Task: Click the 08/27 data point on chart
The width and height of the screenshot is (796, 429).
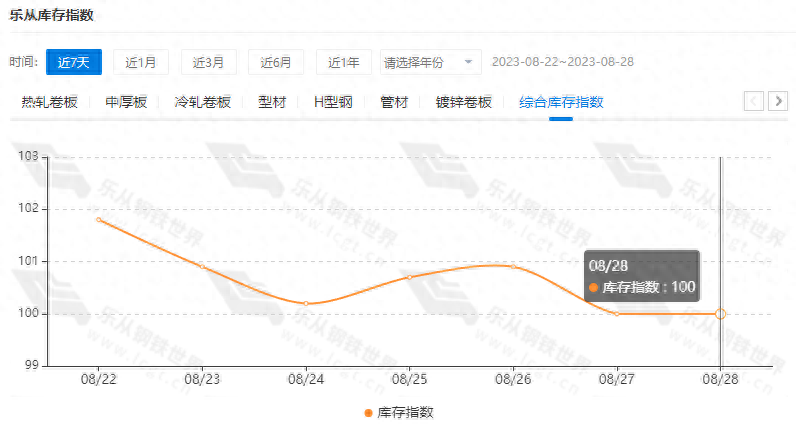Action: point(617,314)
